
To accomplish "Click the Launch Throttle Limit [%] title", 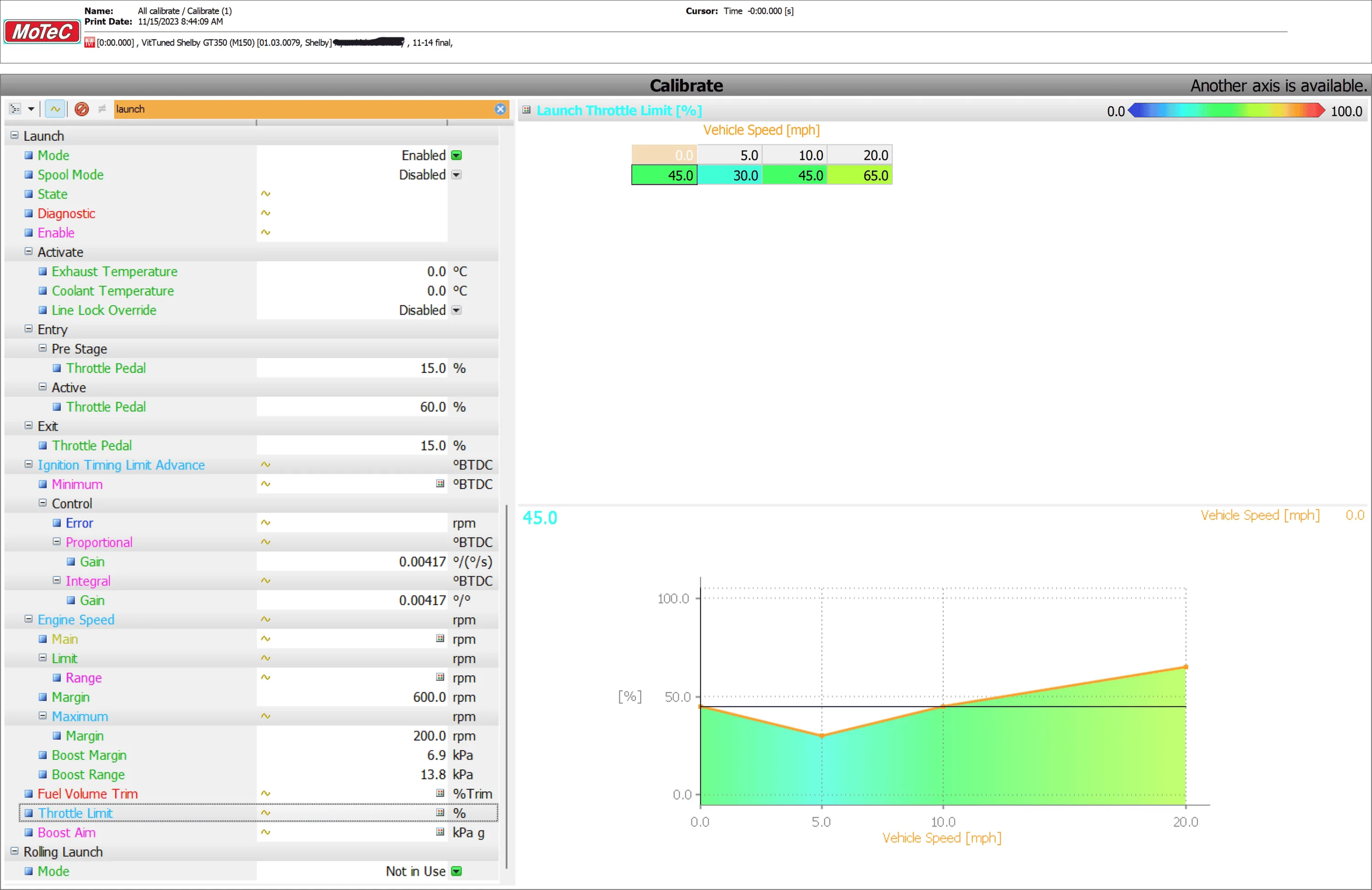I will (619, 110).
